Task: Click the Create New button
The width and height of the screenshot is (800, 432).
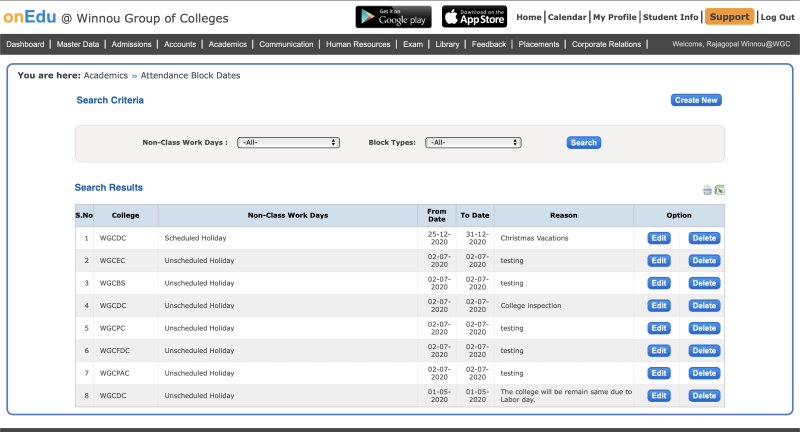Action: 696,100
